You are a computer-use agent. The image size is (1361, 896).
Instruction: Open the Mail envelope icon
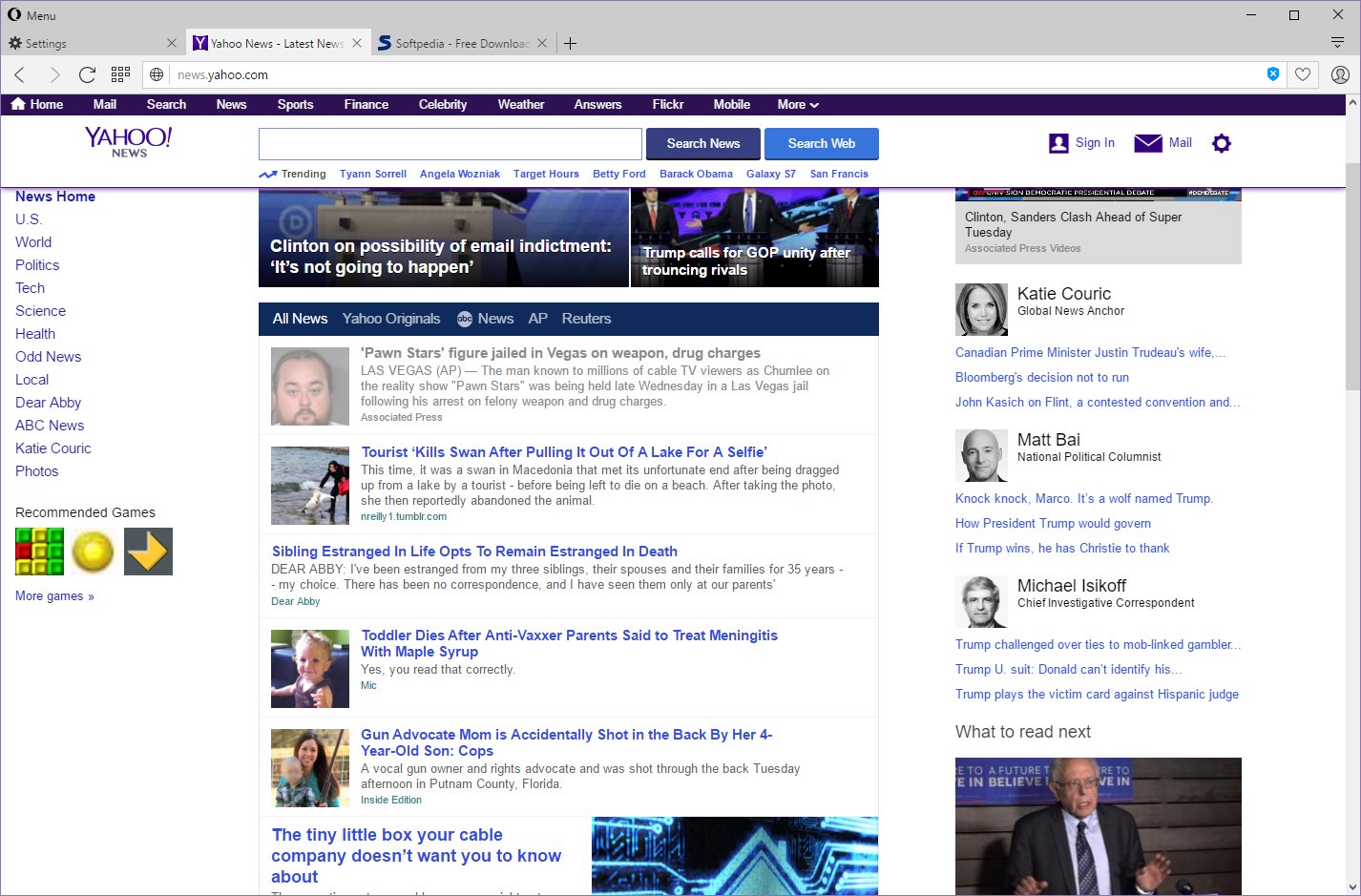1148,143
